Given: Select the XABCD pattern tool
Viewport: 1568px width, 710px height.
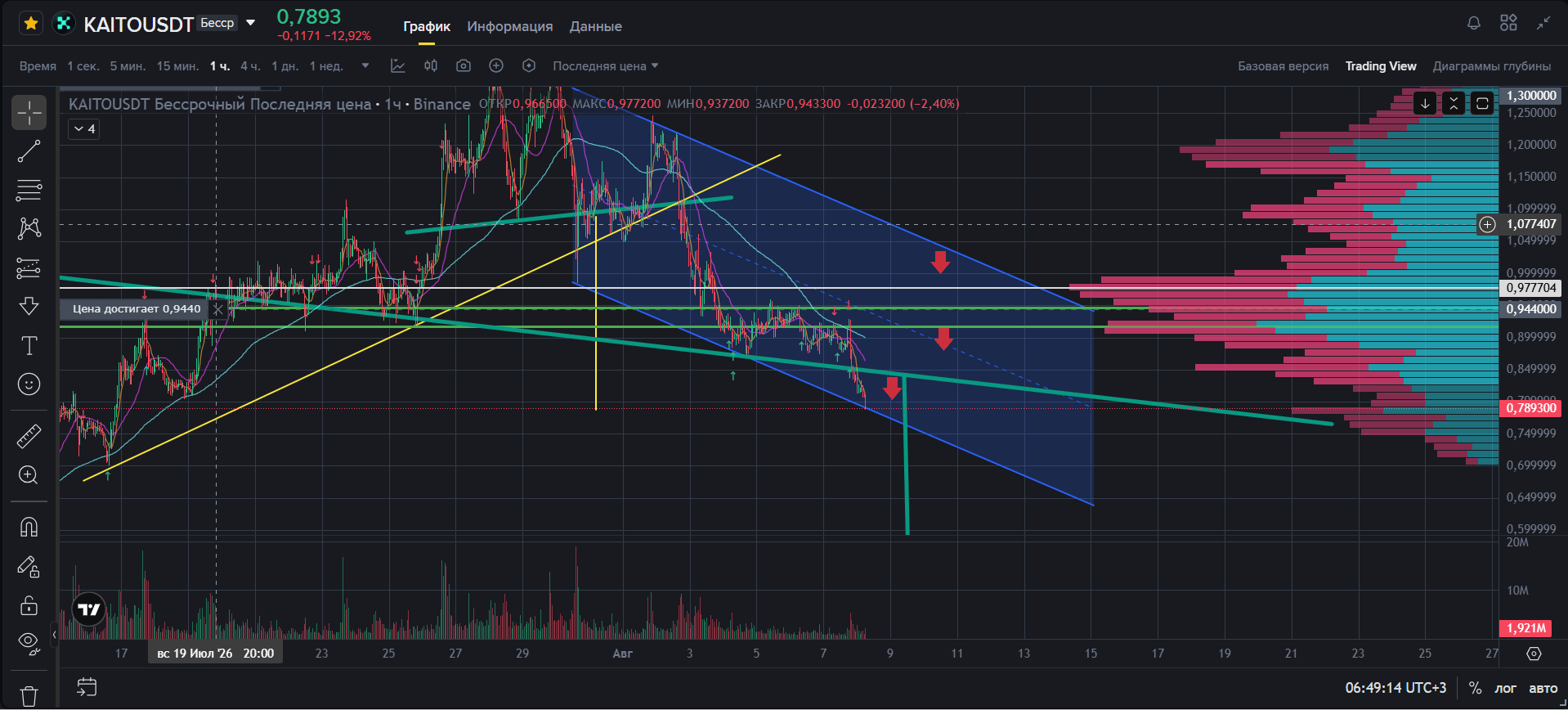Looking at the screenshot, I should click(x=29, y=227).
